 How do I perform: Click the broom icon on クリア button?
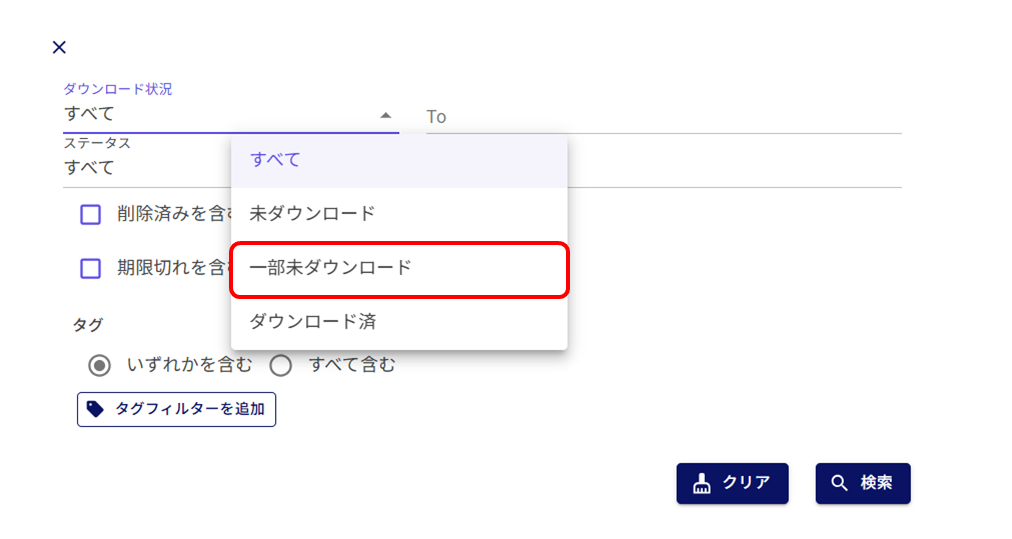(x=702, y=483)
